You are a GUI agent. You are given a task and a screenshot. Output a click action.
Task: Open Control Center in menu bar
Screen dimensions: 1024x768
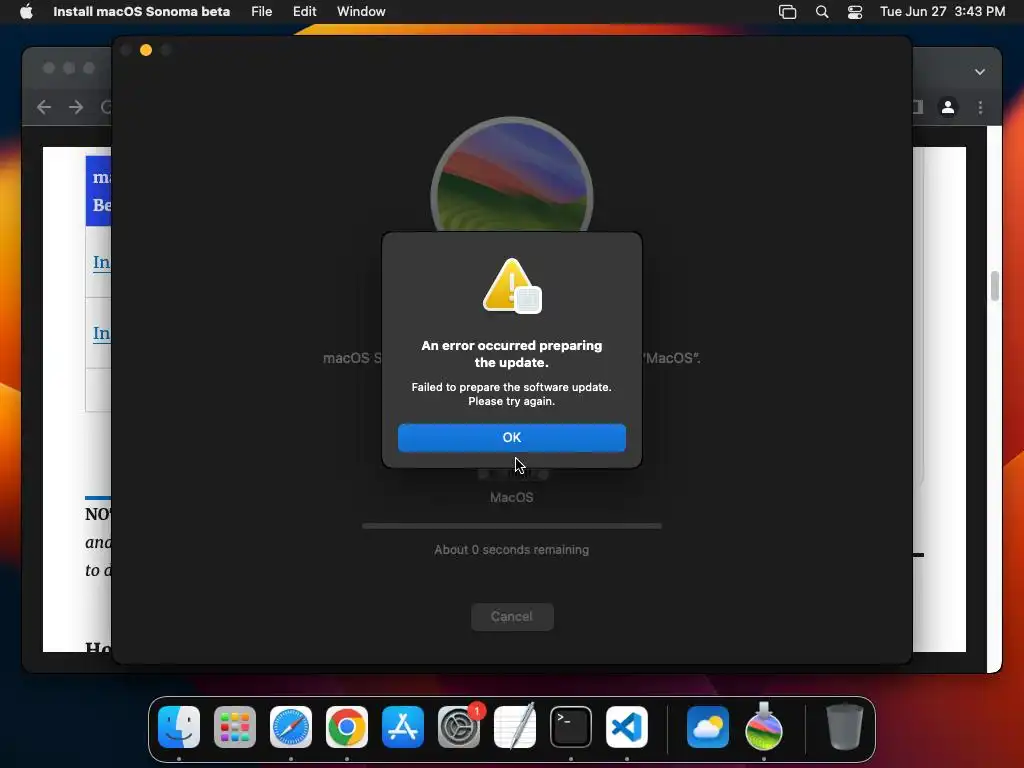coord(855,12)
